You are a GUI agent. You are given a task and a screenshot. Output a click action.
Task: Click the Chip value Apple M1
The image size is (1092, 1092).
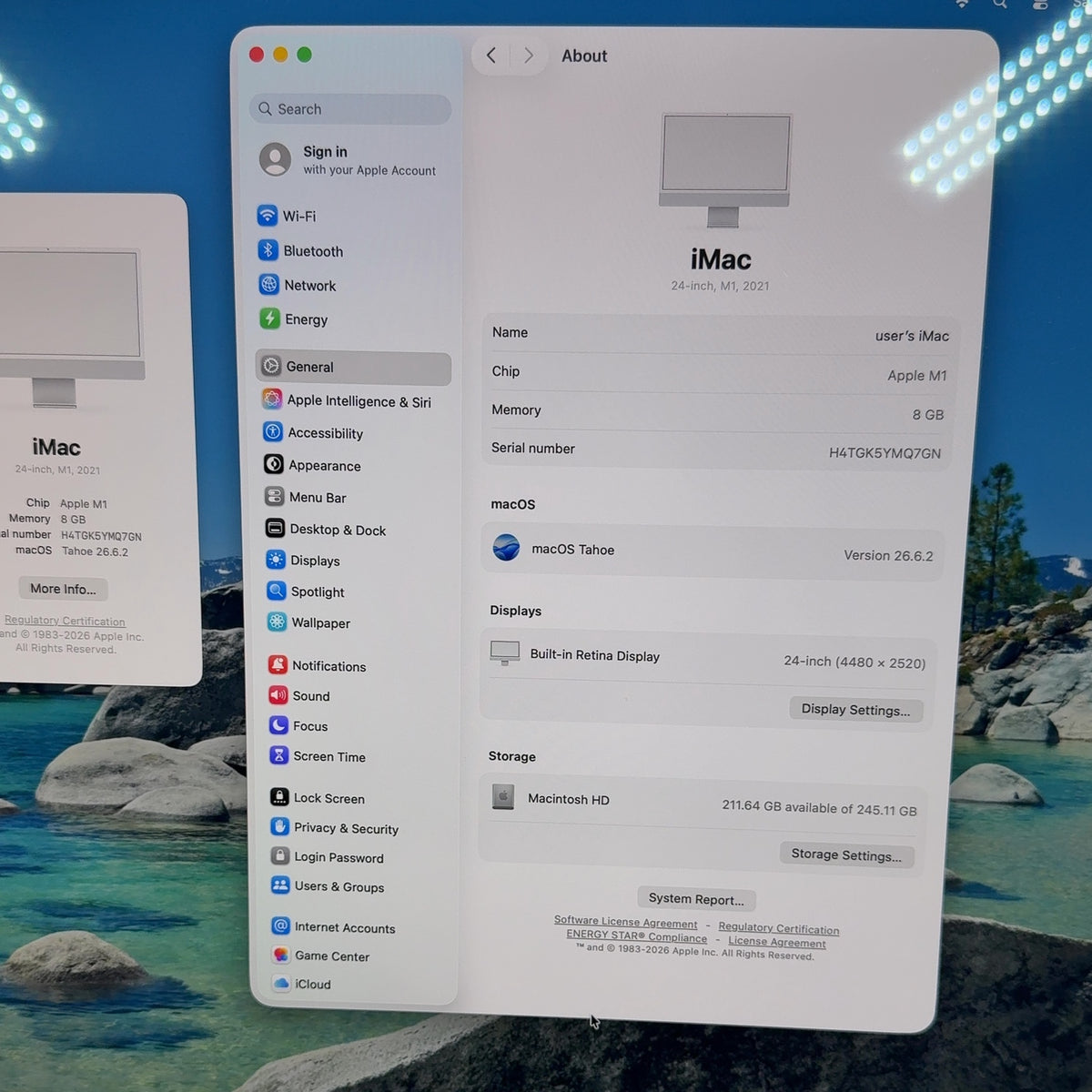[x=917, y=375]
